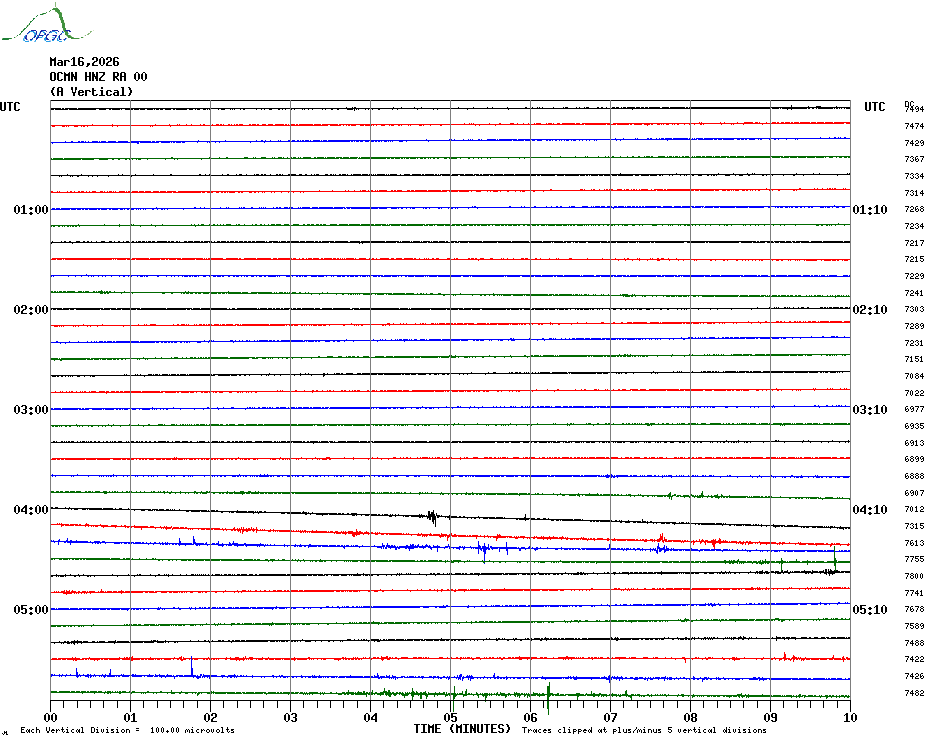Select the 10 minute tick label
Viewport: 930px width, 744px height.
point(849,718)
